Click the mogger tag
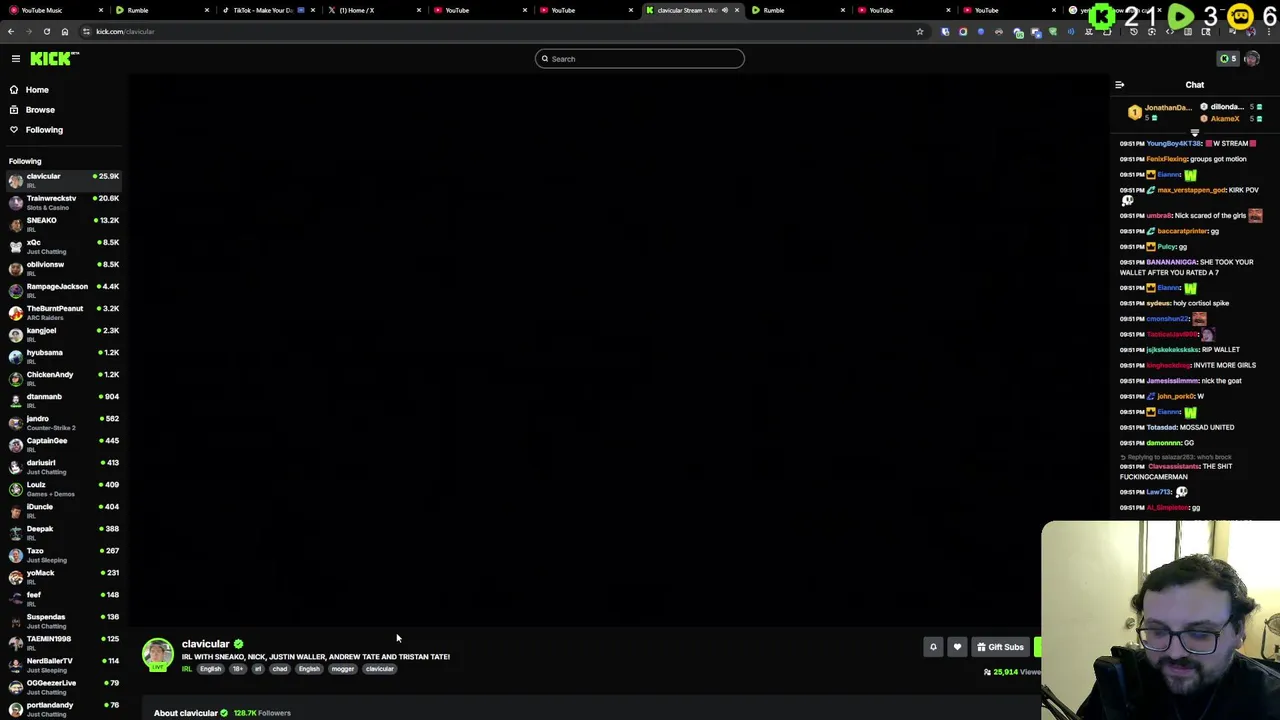The height and width of the screenshot is (720, 1280). 342,669
